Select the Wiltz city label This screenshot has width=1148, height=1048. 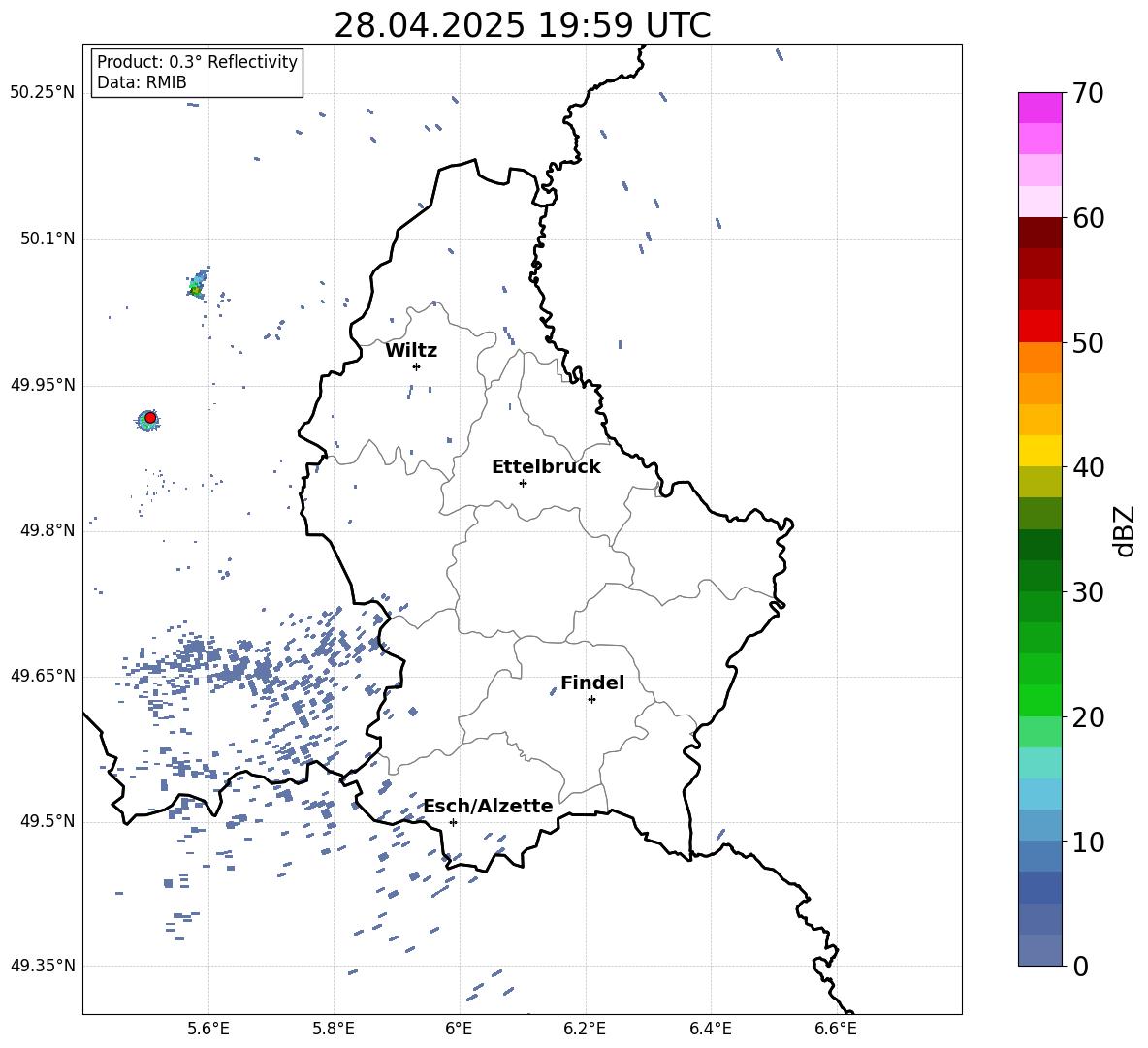411,351
